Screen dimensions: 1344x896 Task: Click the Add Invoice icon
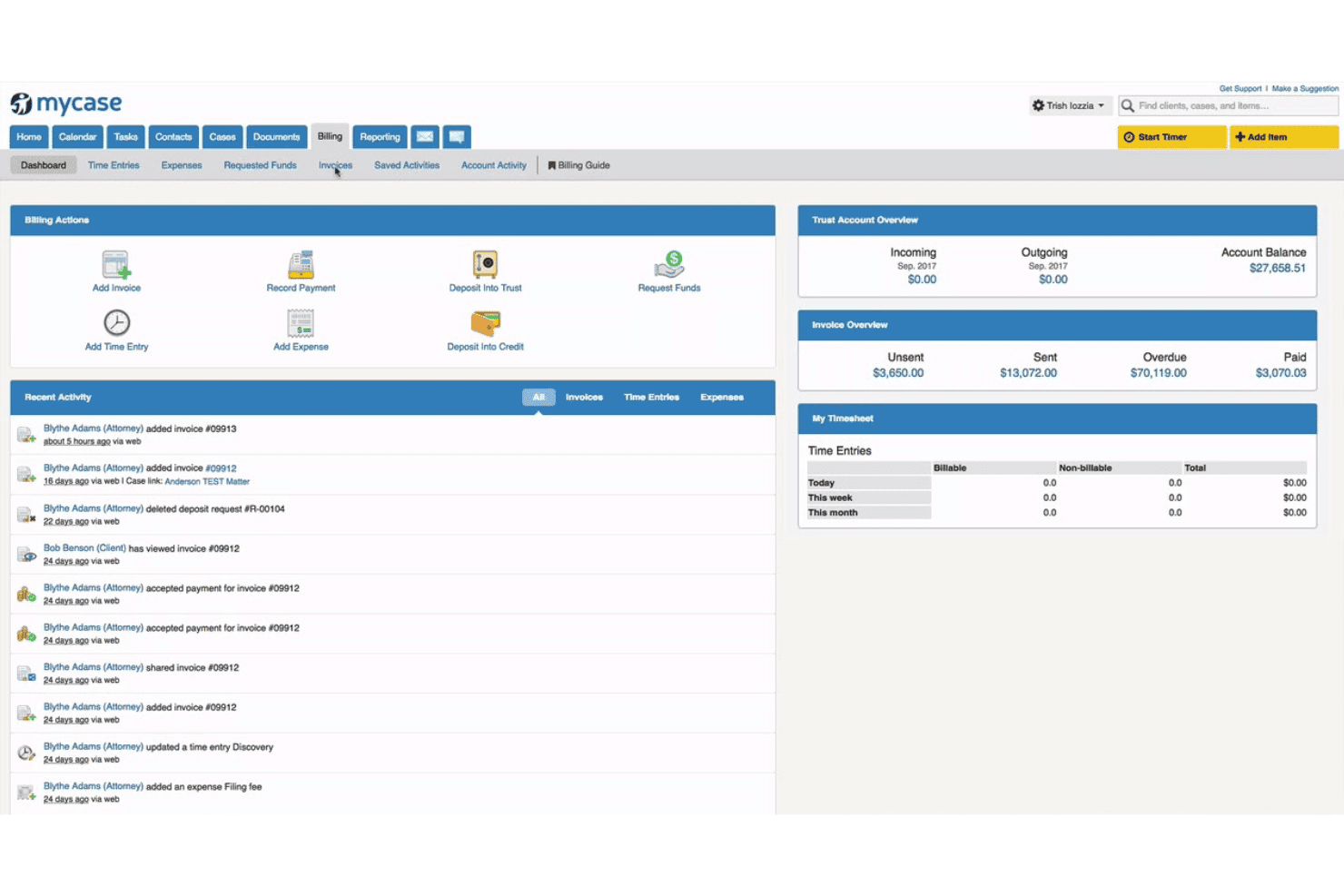pos(116,264)
